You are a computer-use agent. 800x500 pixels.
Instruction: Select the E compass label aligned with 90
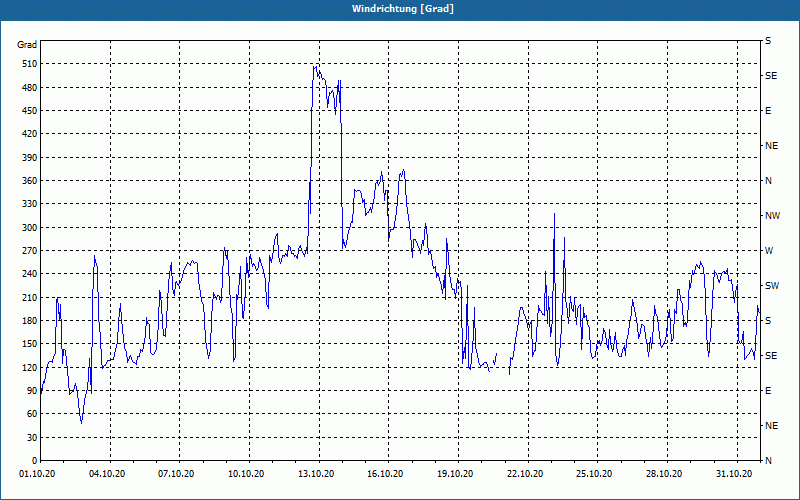pyautogui.click(x=768, y=391)
